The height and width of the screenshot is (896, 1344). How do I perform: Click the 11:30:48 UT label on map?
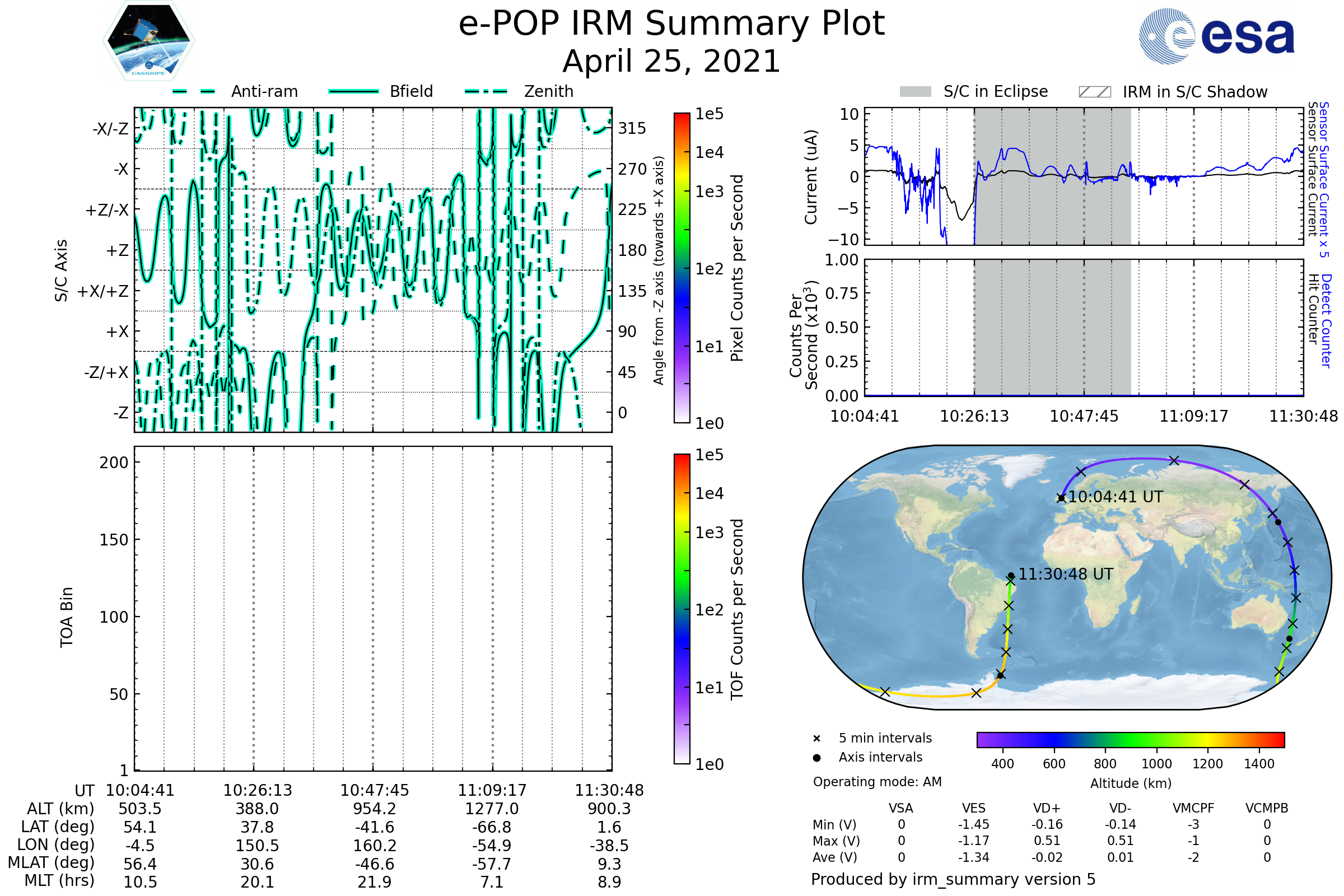coord(1066,575)
